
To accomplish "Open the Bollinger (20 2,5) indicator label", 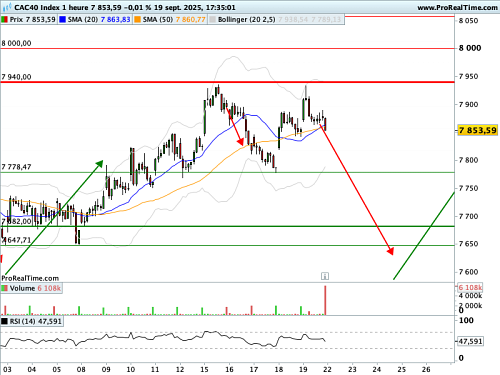I will pyautogui.click(x=247, y=20).
